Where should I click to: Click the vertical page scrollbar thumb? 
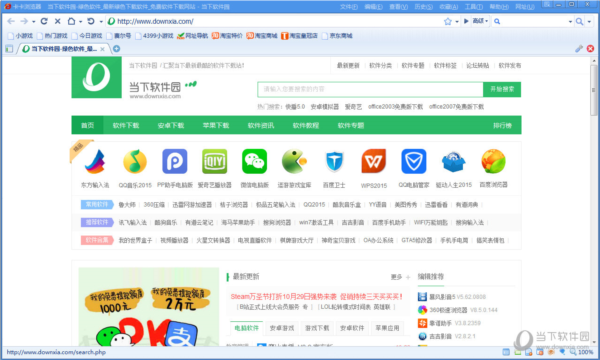pyautogui.click(x=594, y=90)
